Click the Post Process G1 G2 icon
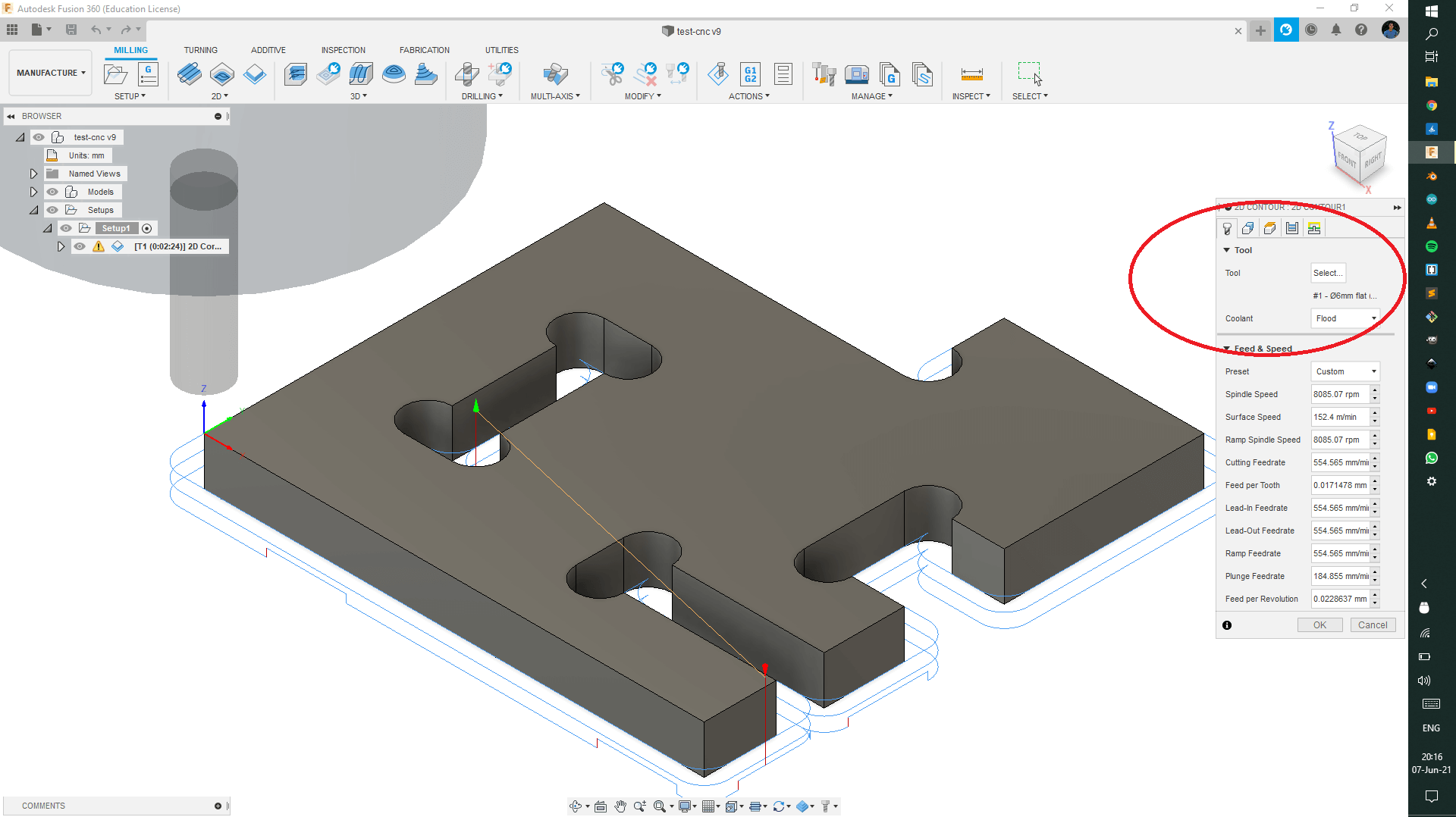The height and width of the screenshot is (817, 1456). pyautogui.click(x=750, y=74)
